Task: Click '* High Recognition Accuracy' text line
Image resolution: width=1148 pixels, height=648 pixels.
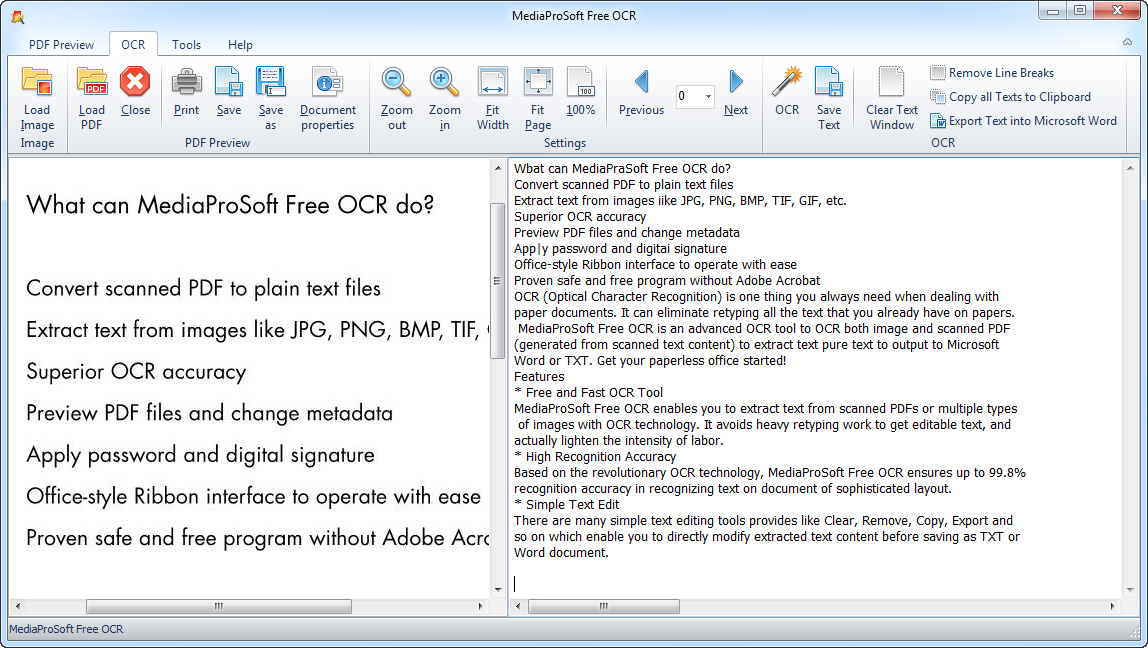Action: click(594, 456)
